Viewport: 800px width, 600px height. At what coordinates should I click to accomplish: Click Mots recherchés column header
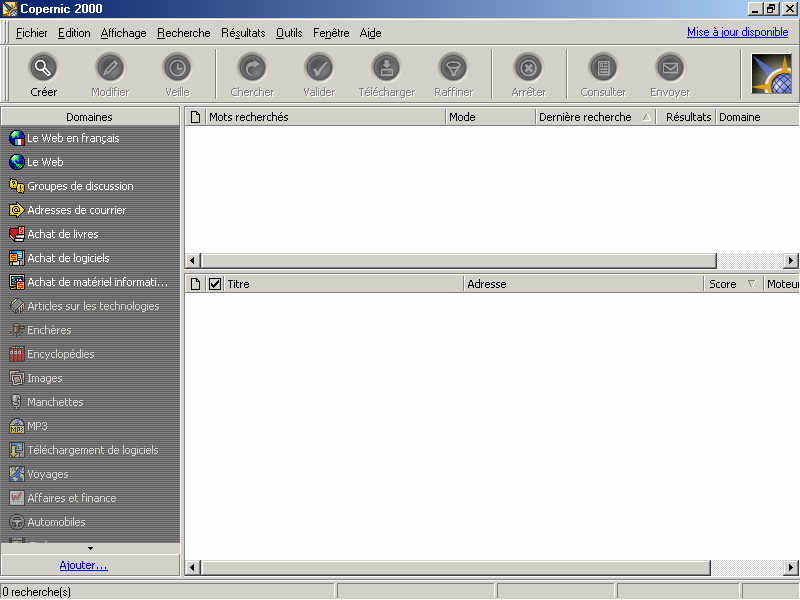point(325,117)
